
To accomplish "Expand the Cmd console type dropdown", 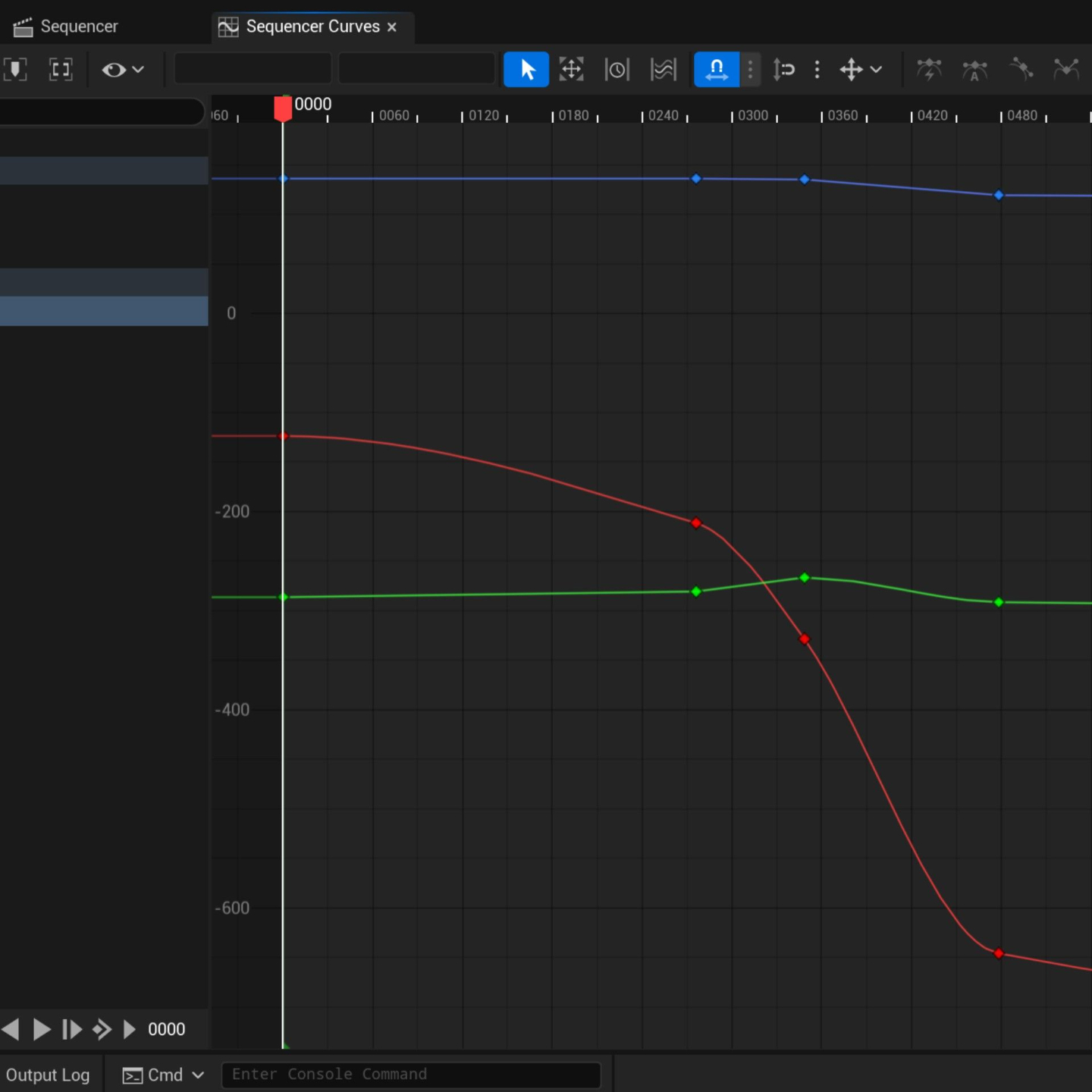I will click(x=164, y=1075).
